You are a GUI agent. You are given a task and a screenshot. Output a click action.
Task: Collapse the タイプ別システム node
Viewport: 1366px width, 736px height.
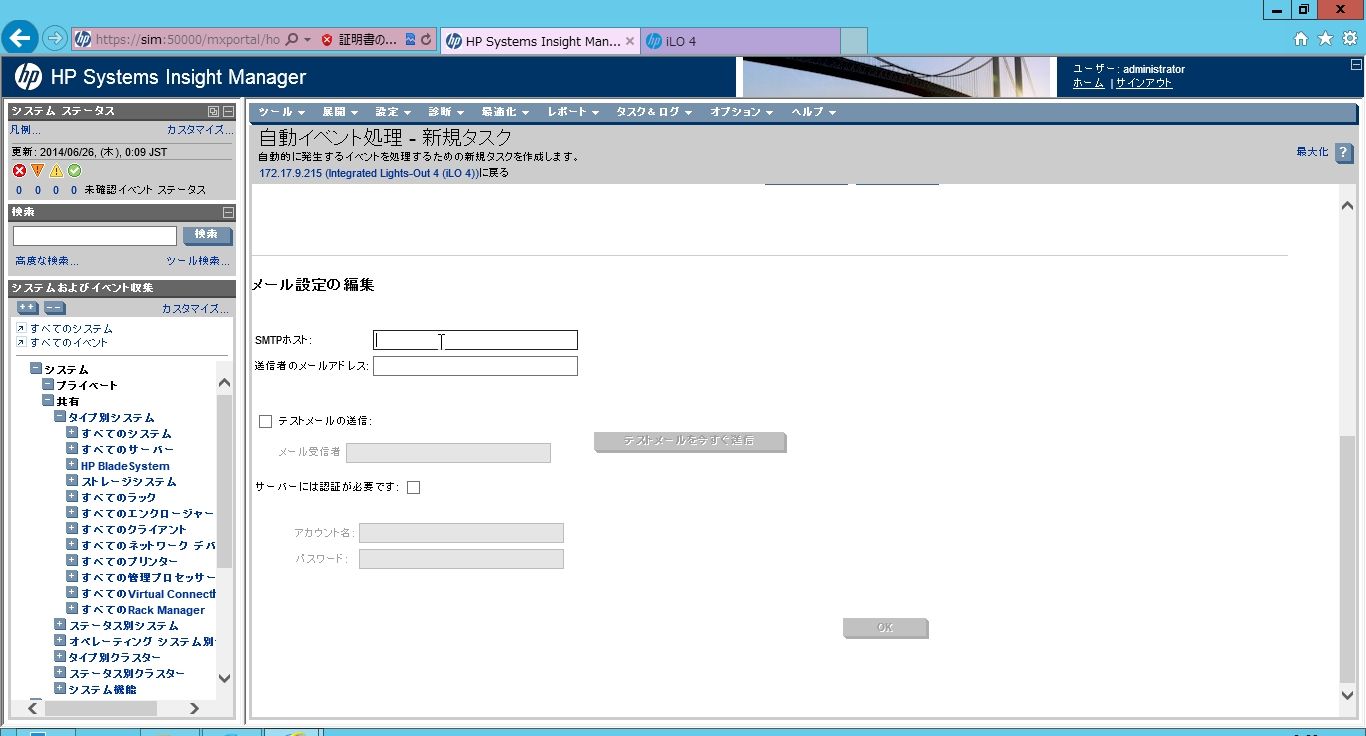point(60,417)
